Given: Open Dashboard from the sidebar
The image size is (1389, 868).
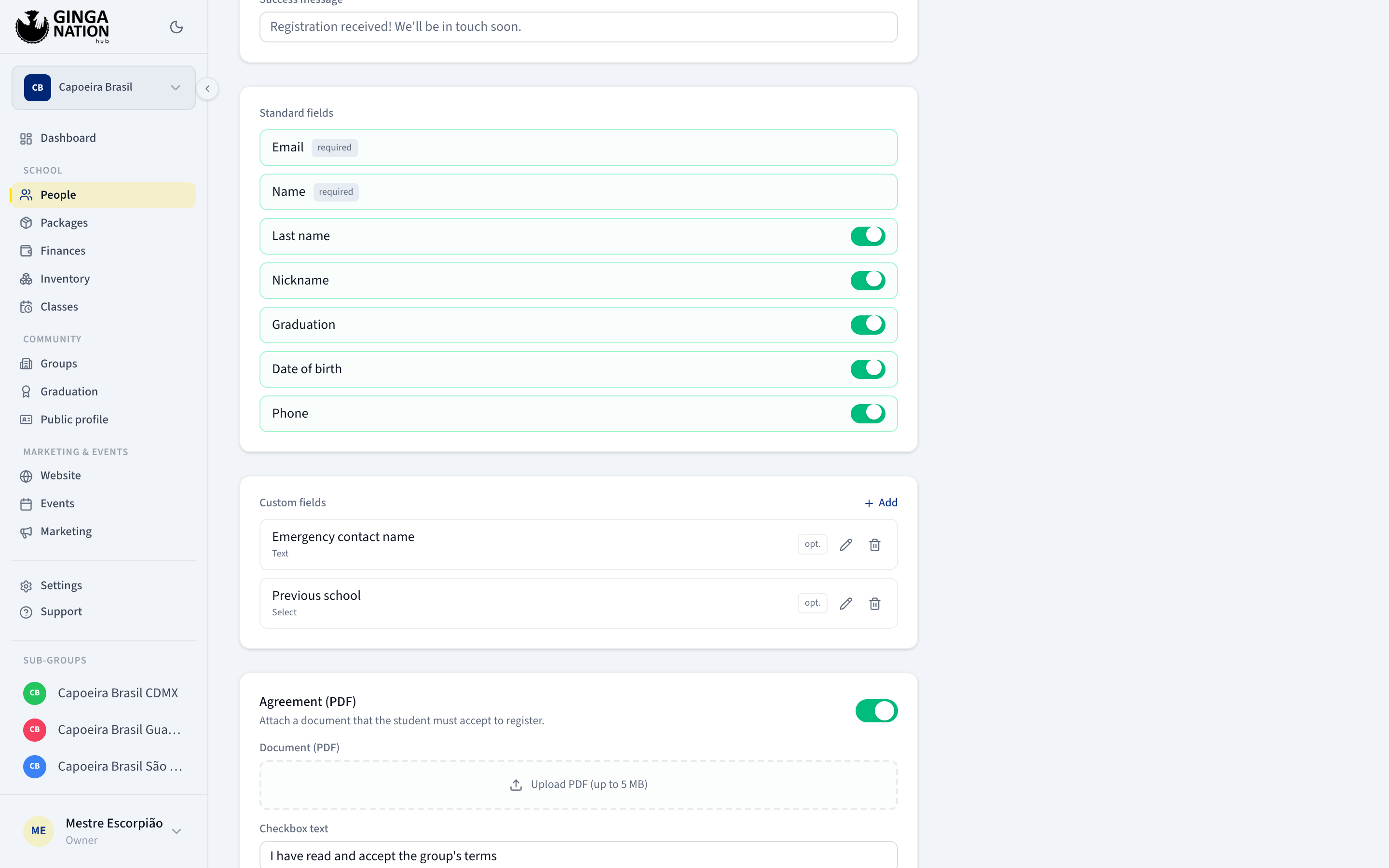Looking at the screenshot, I should point(103,138).
